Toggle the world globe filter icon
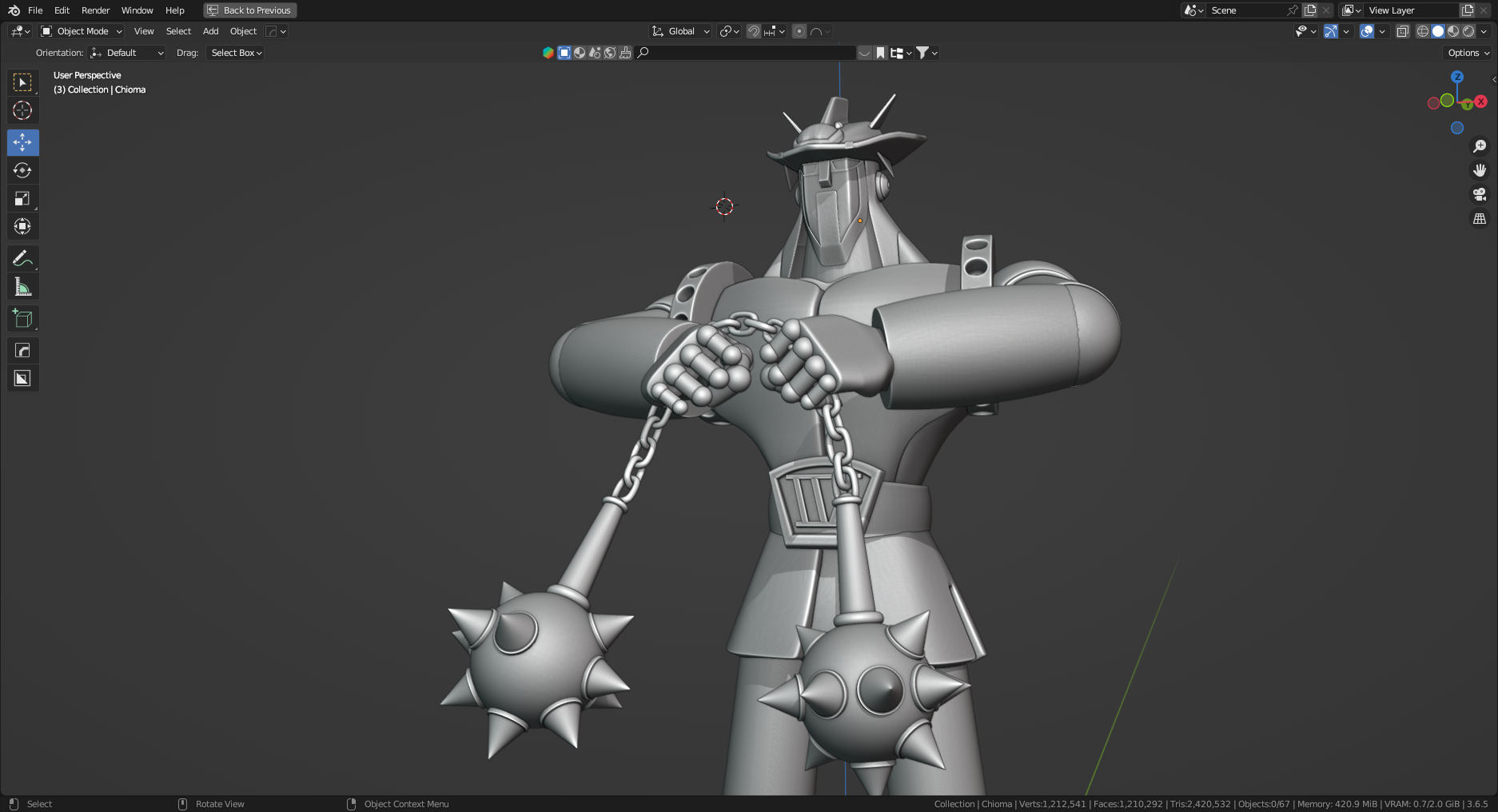The image size is (1498, 812). (610, 53)
